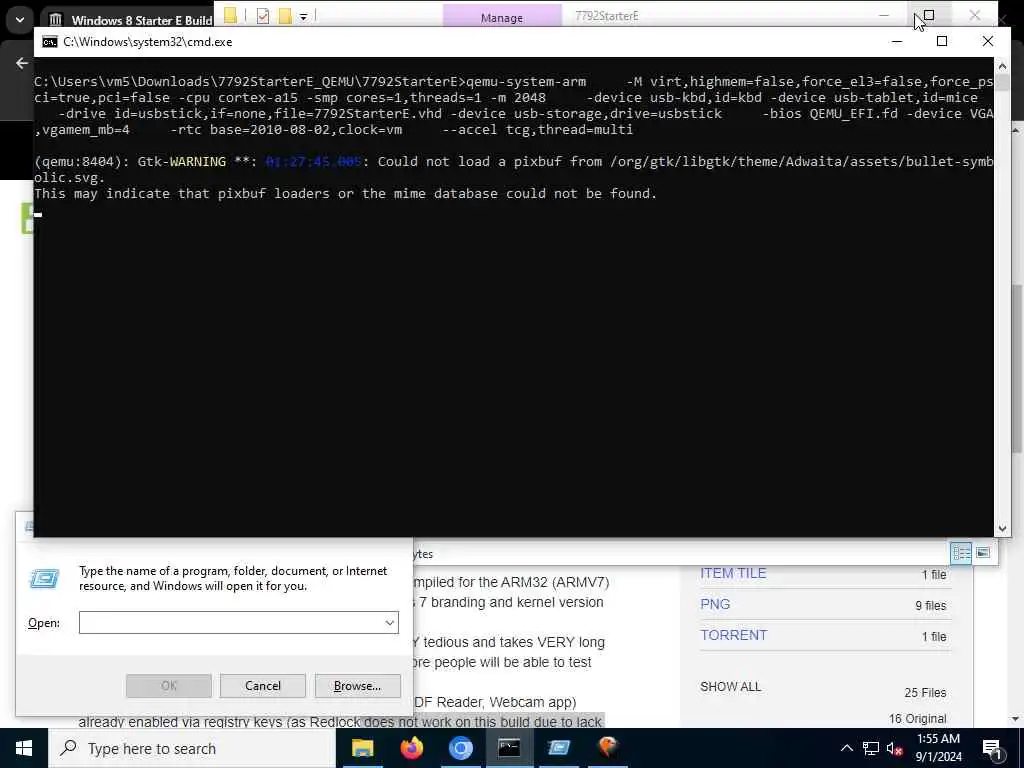The width and height of the screenshot is (1024, 768).
Task: Click the cmd.exe window system icon
Action: pos(50,42)
